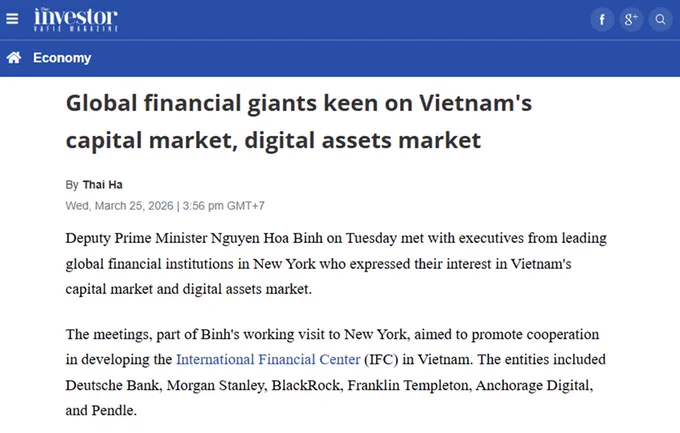Click the article headline about Vietnam's capital market
This screenshot has height=433, width=680.
tap(299, 121)
